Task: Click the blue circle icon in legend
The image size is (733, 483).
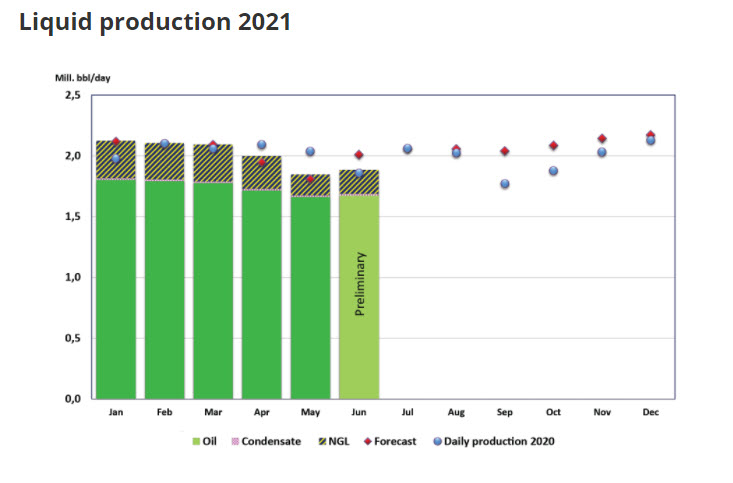Action: coord(437,440)
